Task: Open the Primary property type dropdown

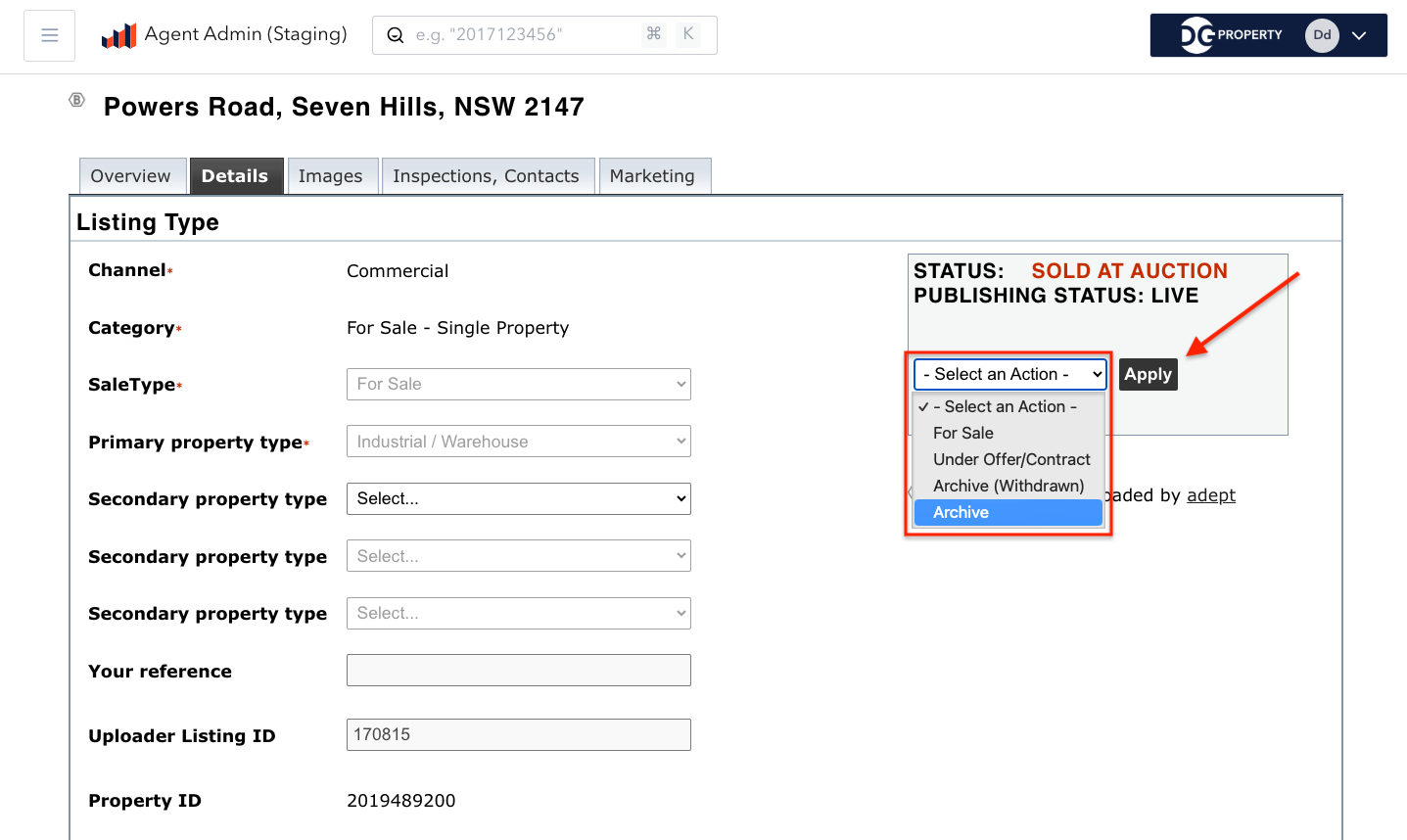Action: tap(518, 442)
